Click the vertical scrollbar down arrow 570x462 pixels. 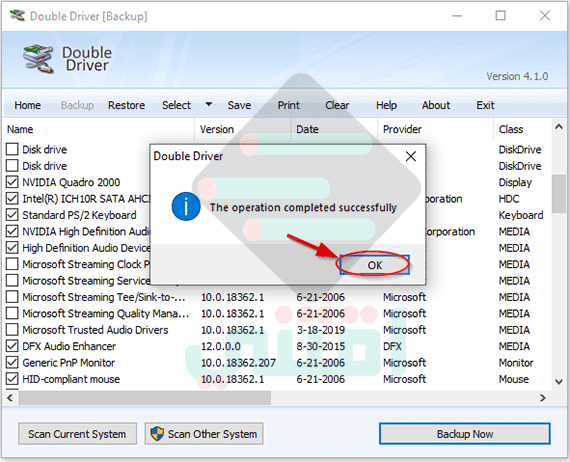click(x=559, y=382)
